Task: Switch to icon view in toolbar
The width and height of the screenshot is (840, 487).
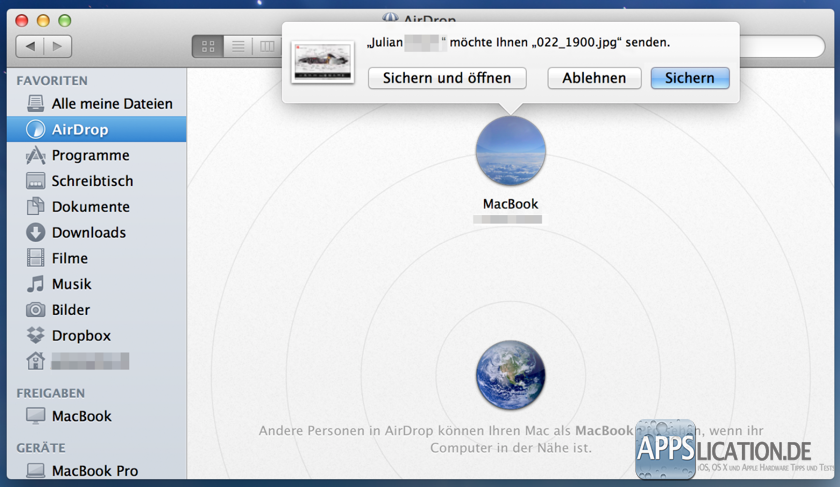Action: pos(208,47)
